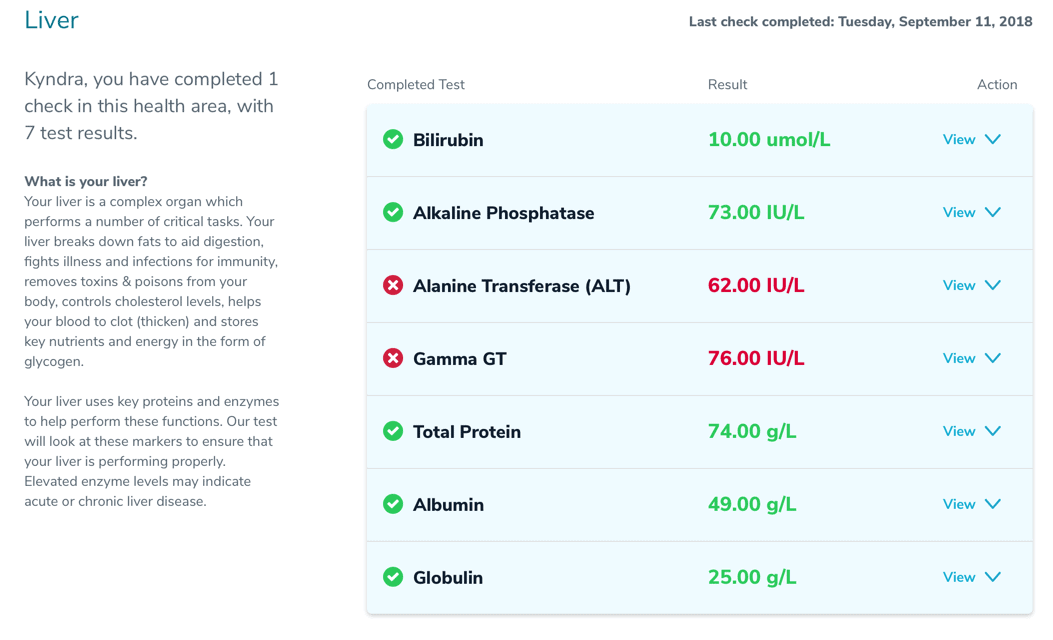Click the green check icon next to Alkaline Phosphatase
Image resolution: width=1053 pixels, height=640 pixels.
coord(393,212)
